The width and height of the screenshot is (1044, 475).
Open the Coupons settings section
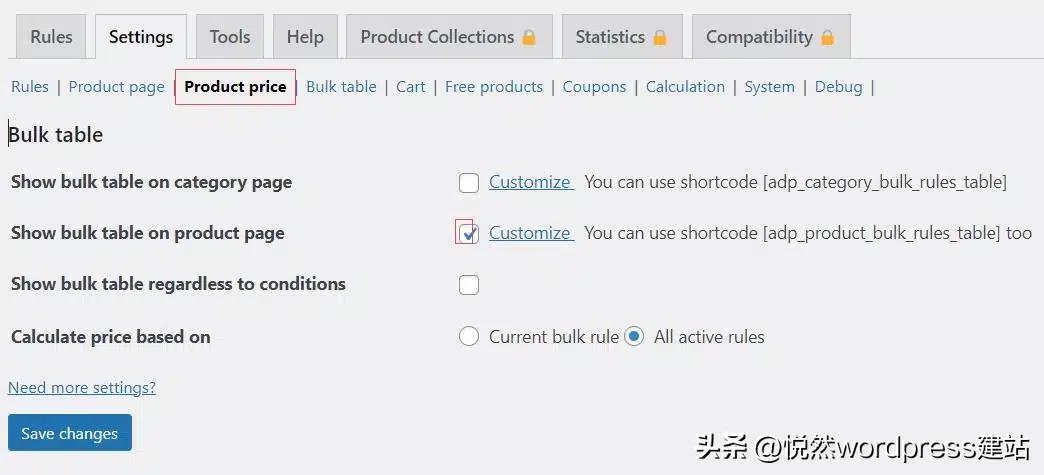(594, 87)
